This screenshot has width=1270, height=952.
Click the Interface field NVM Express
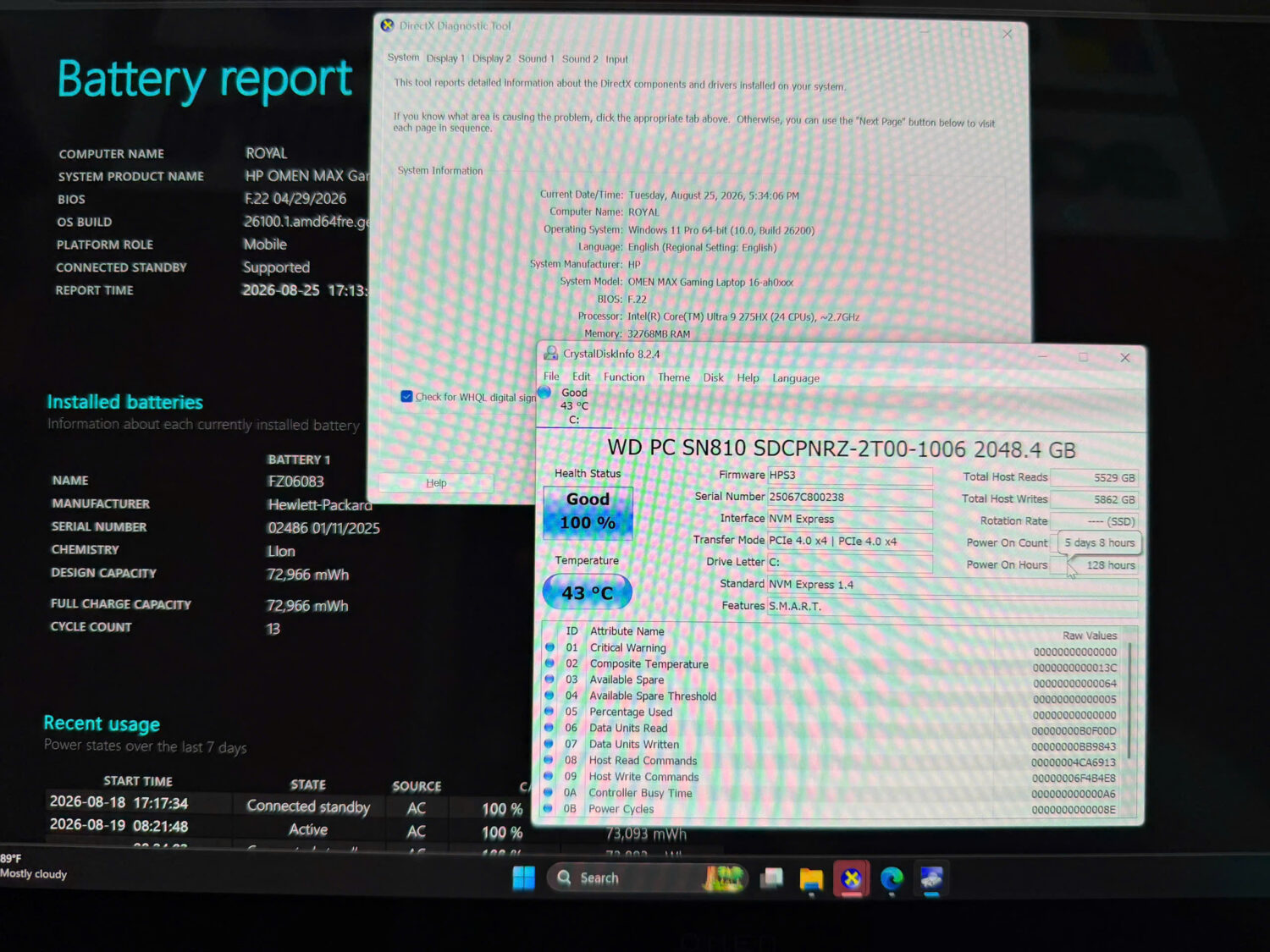[849, 520]
